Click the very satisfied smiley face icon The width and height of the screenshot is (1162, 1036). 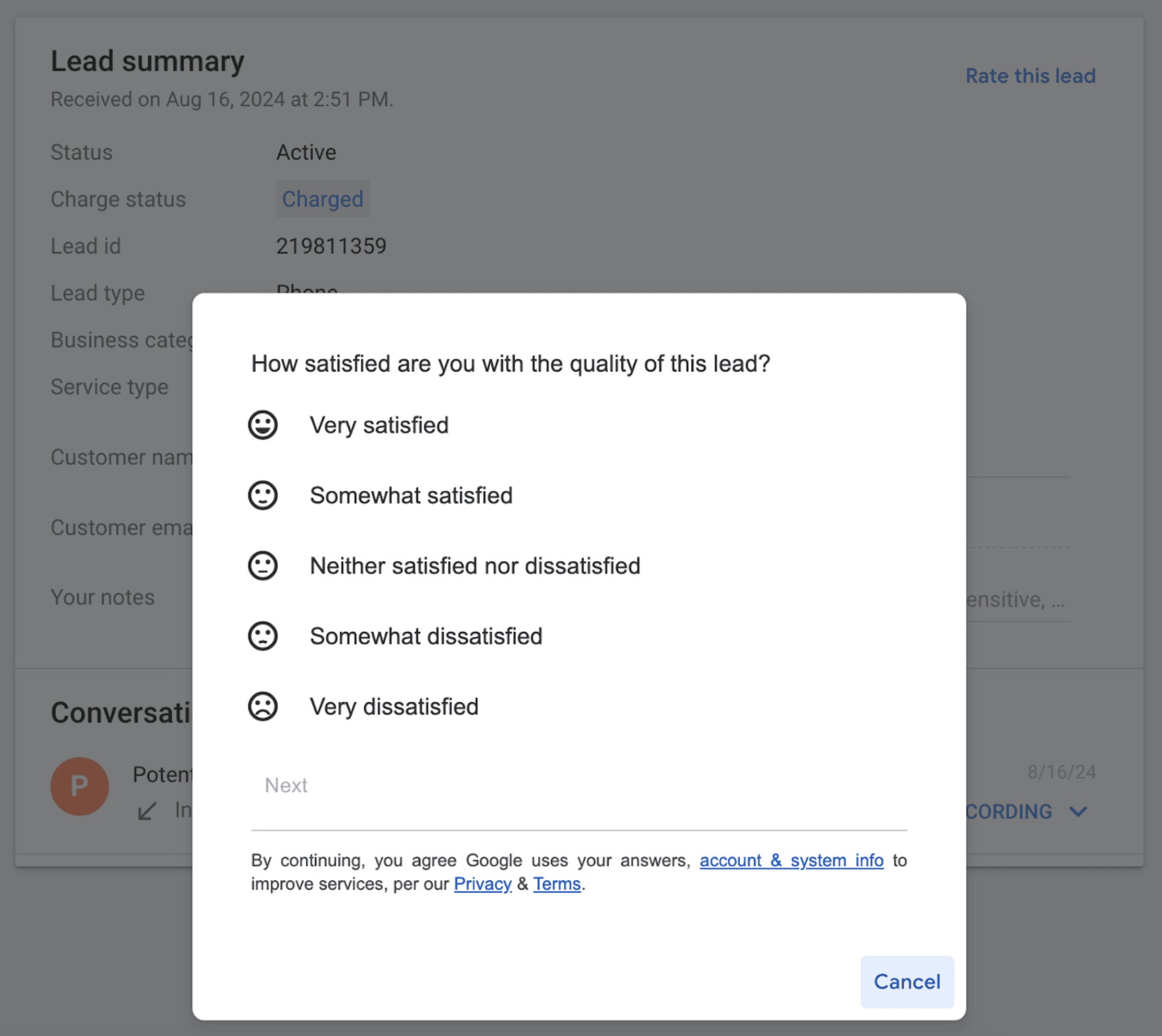[x=262, y=425]
